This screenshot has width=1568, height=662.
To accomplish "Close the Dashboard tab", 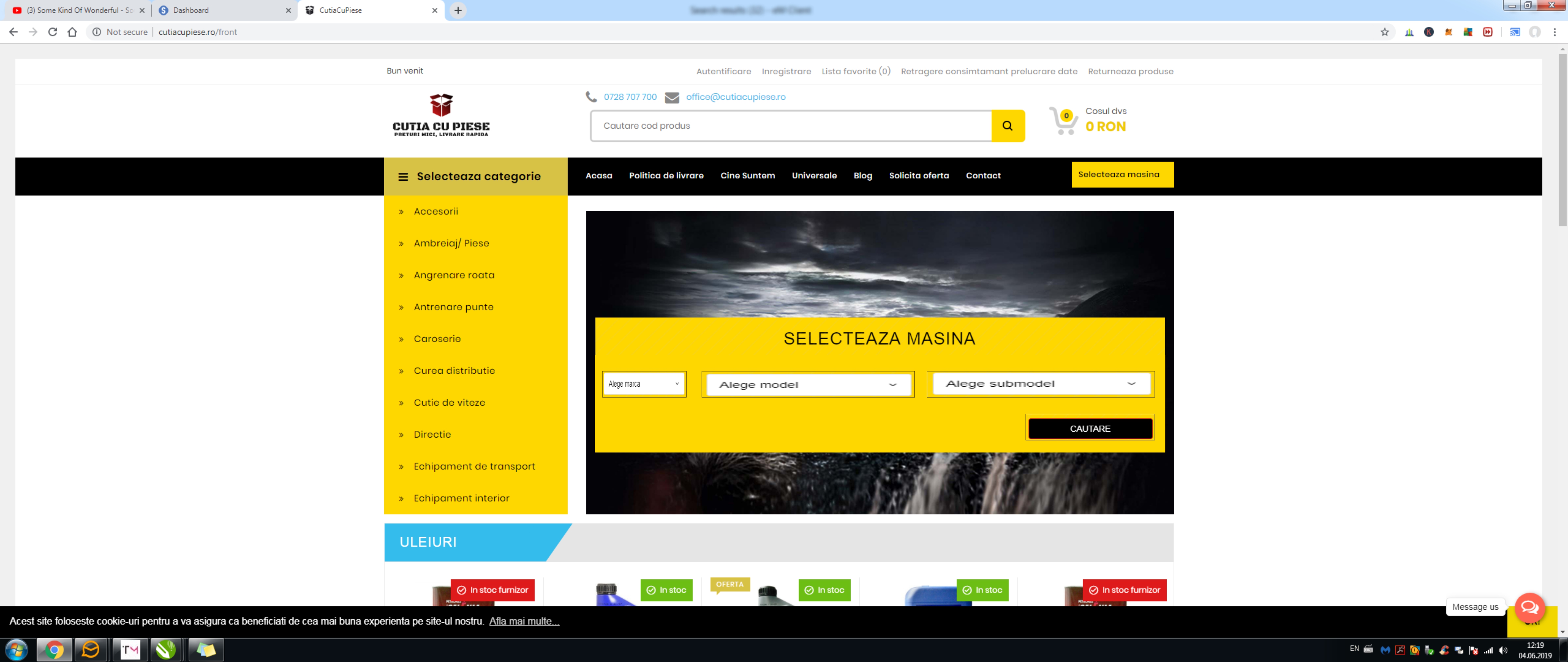I will (x=288, y=10).
